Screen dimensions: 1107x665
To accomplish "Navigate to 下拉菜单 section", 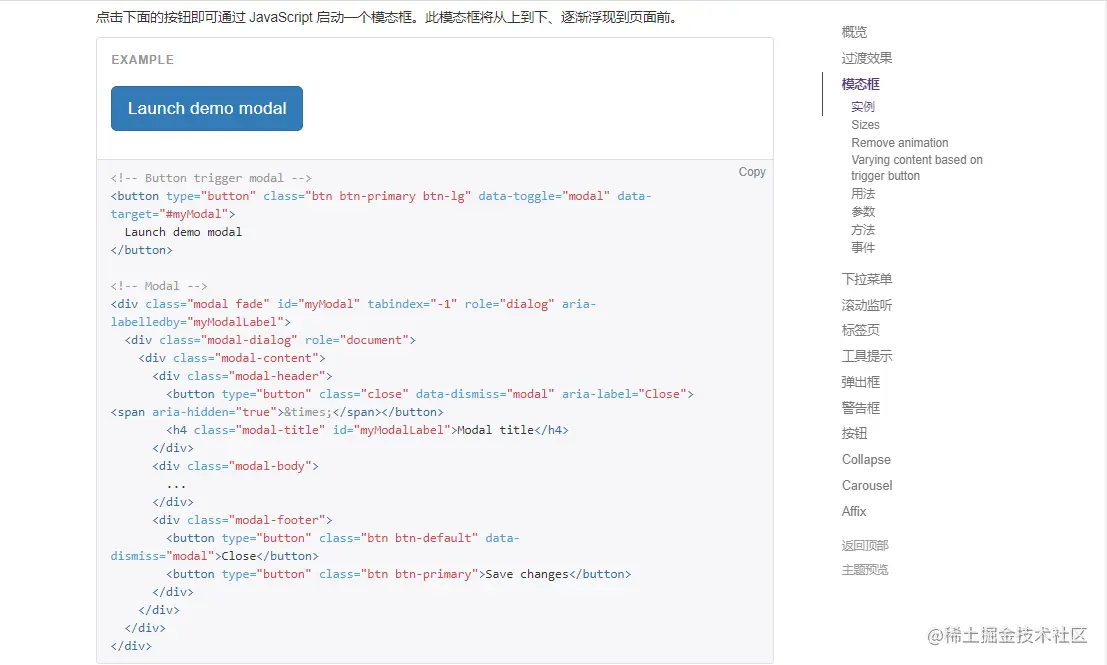I will (867, 280).
